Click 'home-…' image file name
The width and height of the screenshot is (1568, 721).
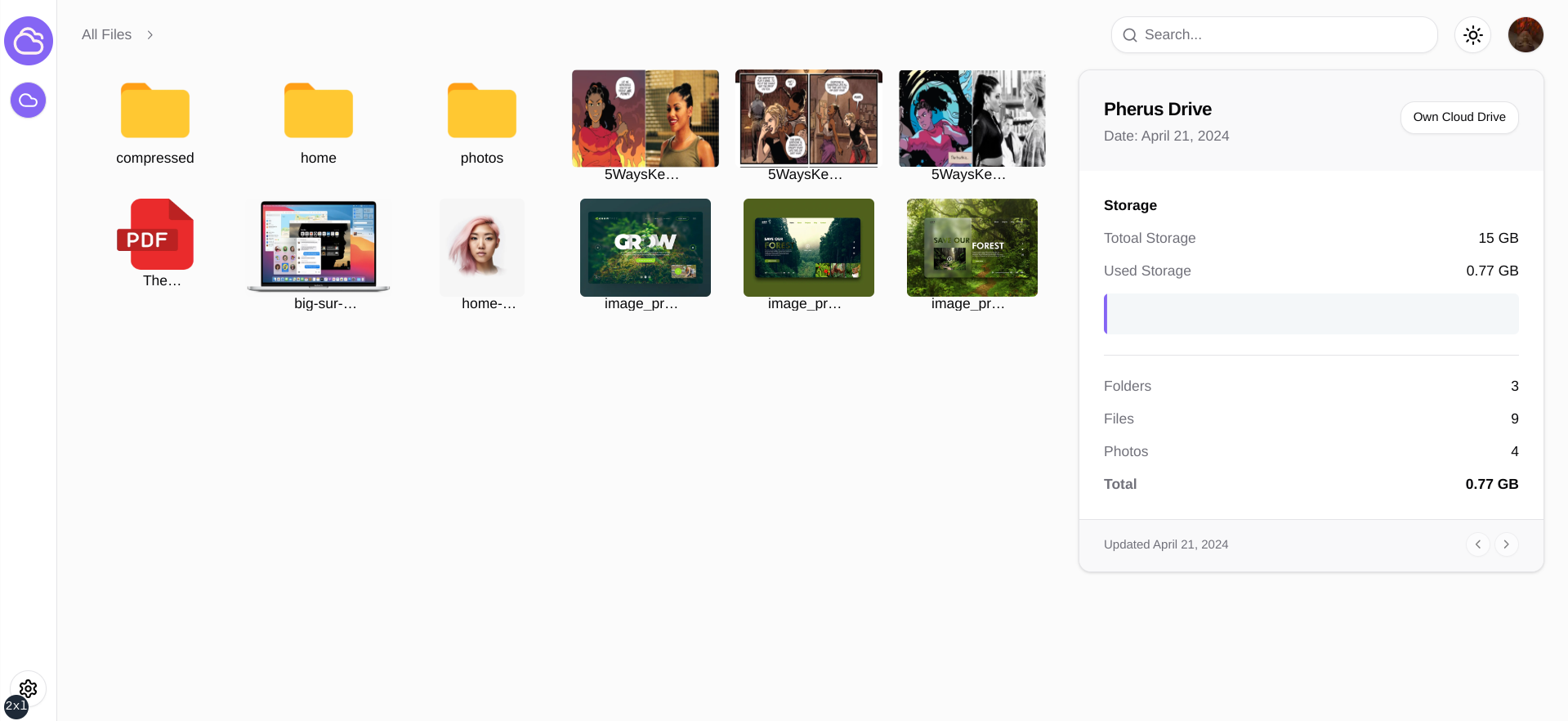tap(489, 303)
